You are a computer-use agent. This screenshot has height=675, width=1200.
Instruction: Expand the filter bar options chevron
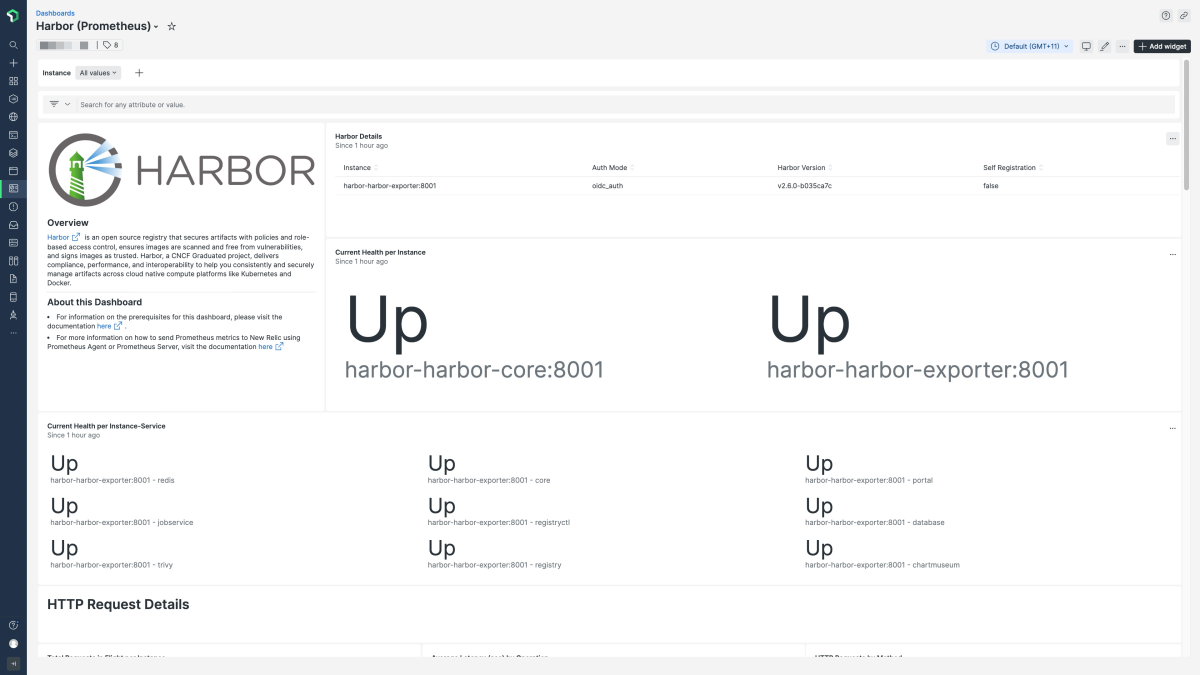(x=67, y=104)
